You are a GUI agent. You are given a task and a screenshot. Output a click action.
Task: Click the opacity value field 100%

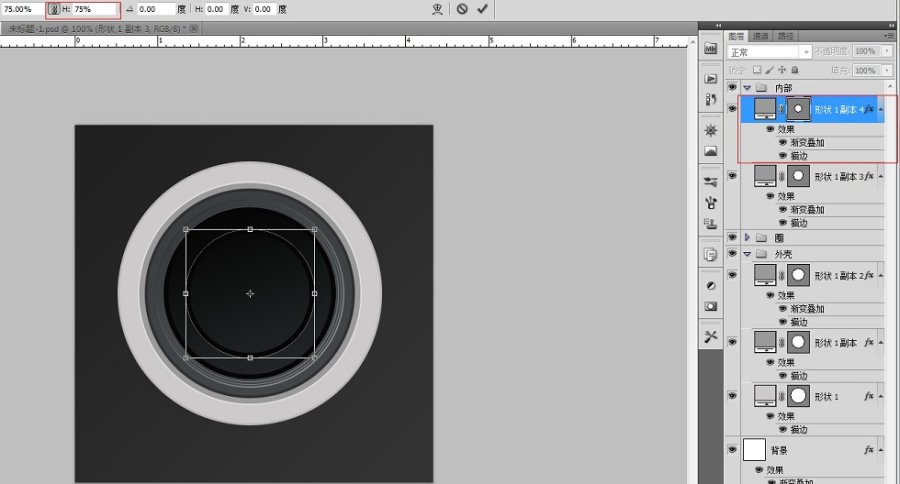[867, 51]
